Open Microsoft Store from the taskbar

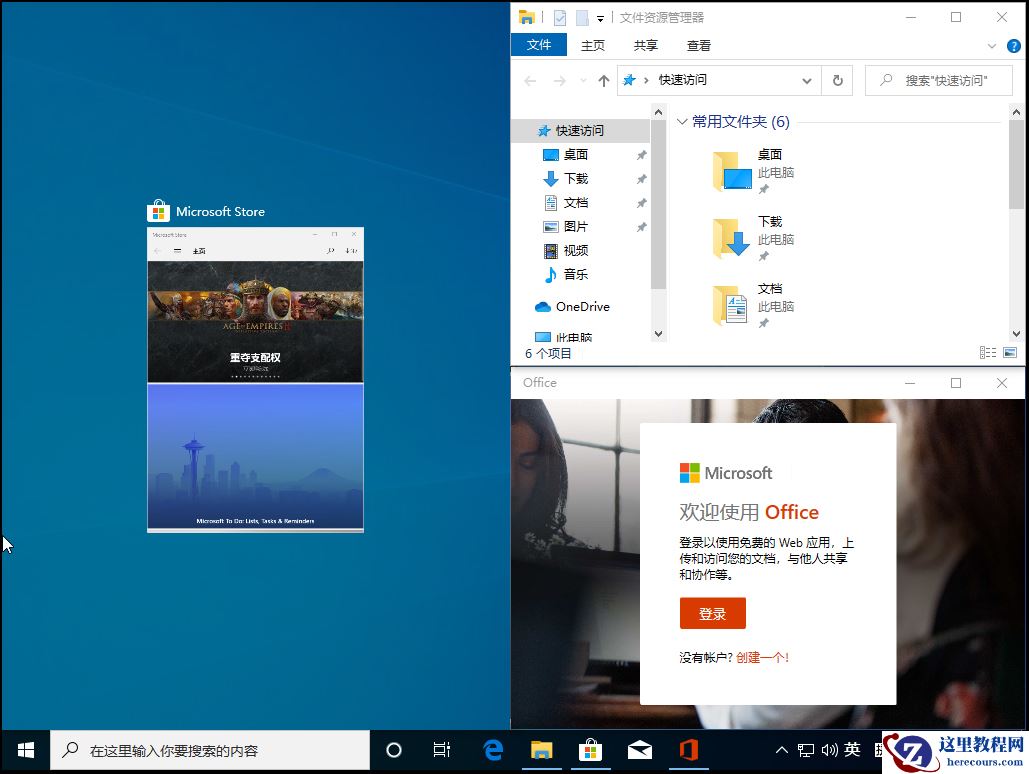(x=590, y=749)
